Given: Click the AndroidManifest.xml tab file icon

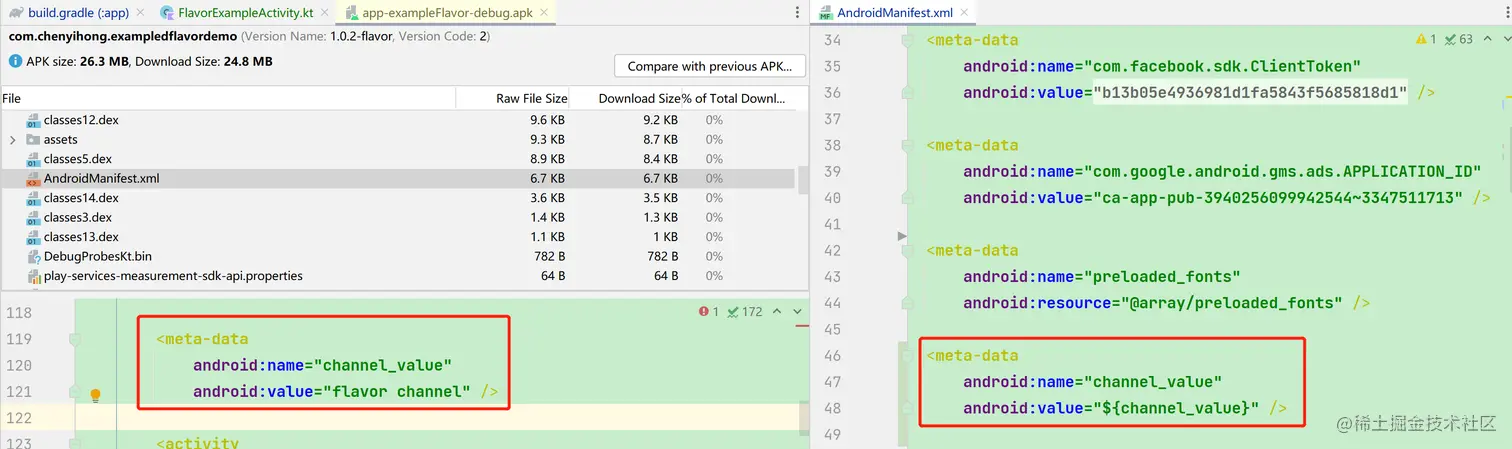Looking at the screenshot, I should [826, 13].
